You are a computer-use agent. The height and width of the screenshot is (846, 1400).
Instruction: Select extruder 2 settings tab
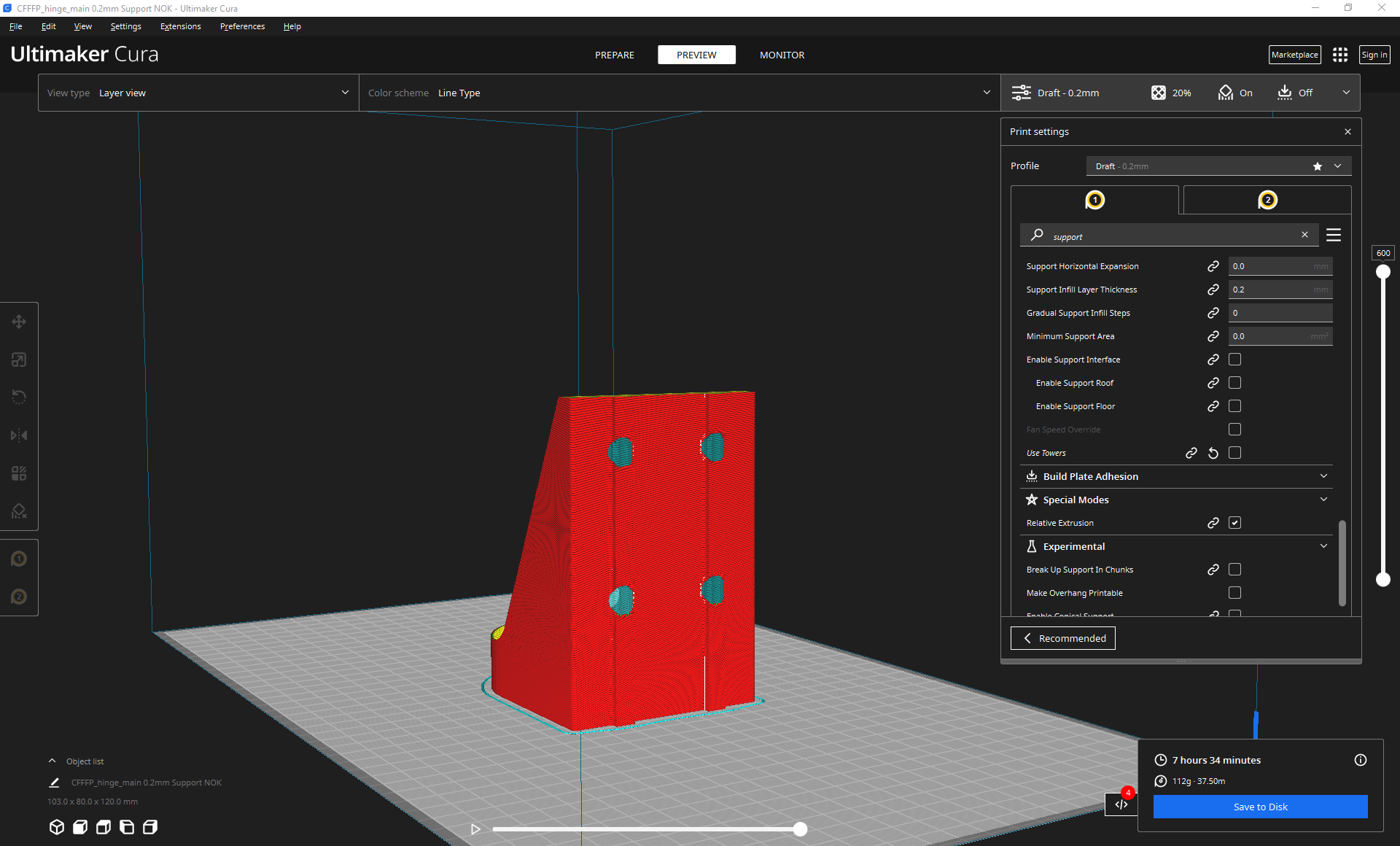click(x=1267, y=200)
